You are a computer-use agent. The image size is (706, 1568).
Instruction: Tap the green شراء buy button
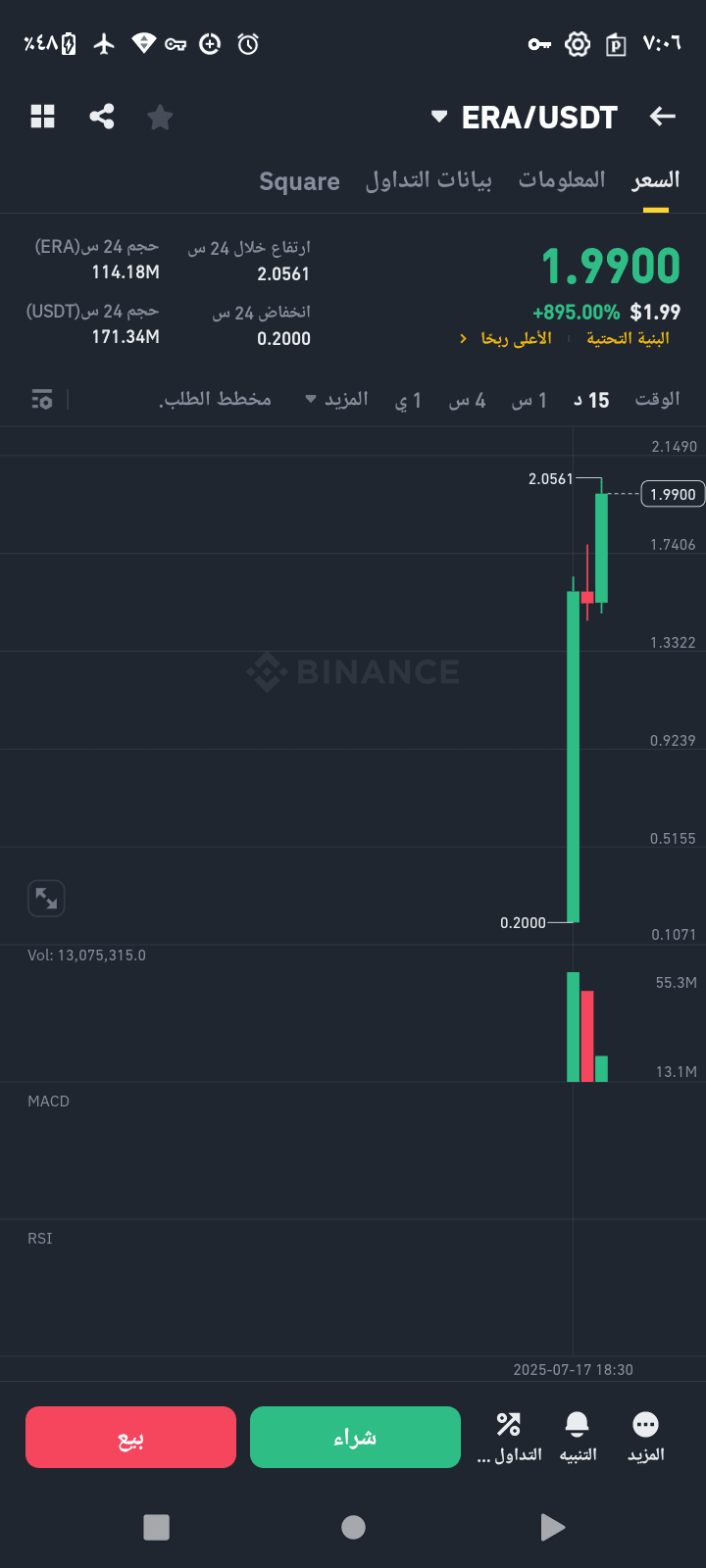pyautogui.click(x=355, y=1438)
